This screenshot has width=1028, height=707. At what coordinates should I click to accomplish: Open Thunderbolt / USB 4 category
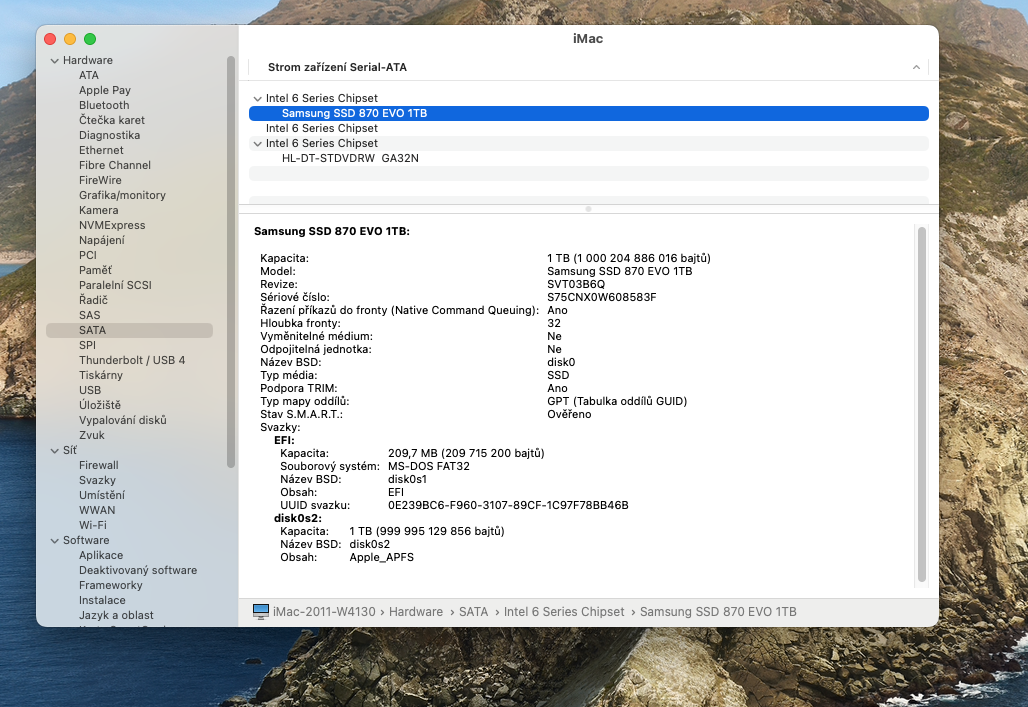[x=132, y=360]
